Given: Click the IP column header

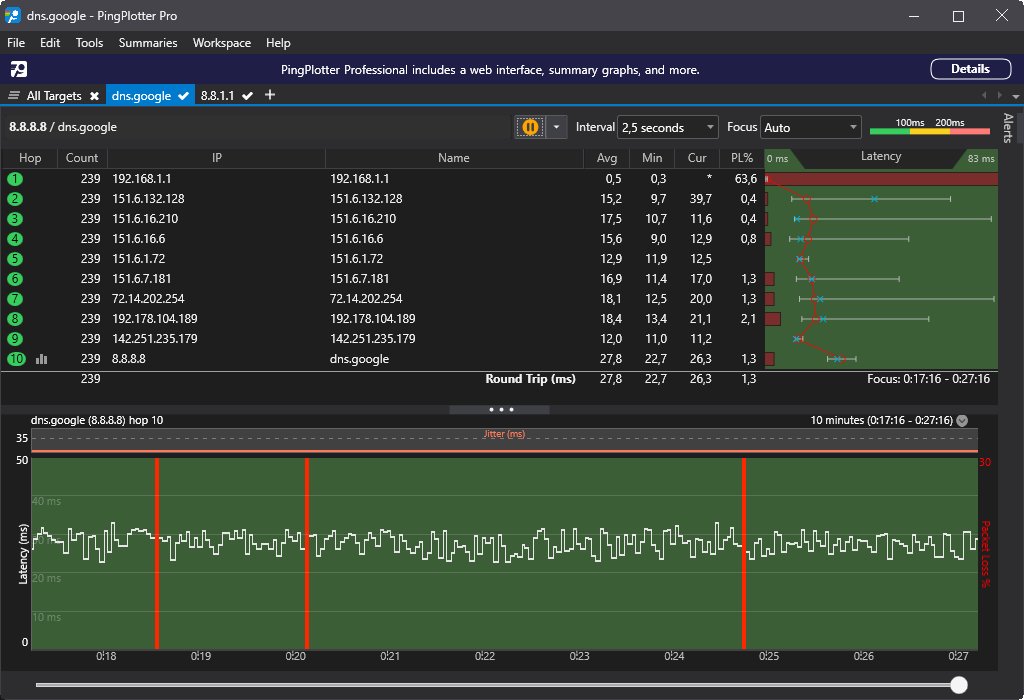Looking at the screenshot, I should [217, 158].
